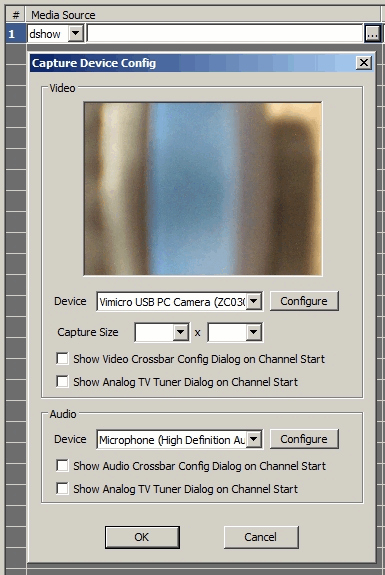The width and height of the screenshot is (385, 575).
Task: Expand the Capture Size width dropdown
Action: point(180,332)
